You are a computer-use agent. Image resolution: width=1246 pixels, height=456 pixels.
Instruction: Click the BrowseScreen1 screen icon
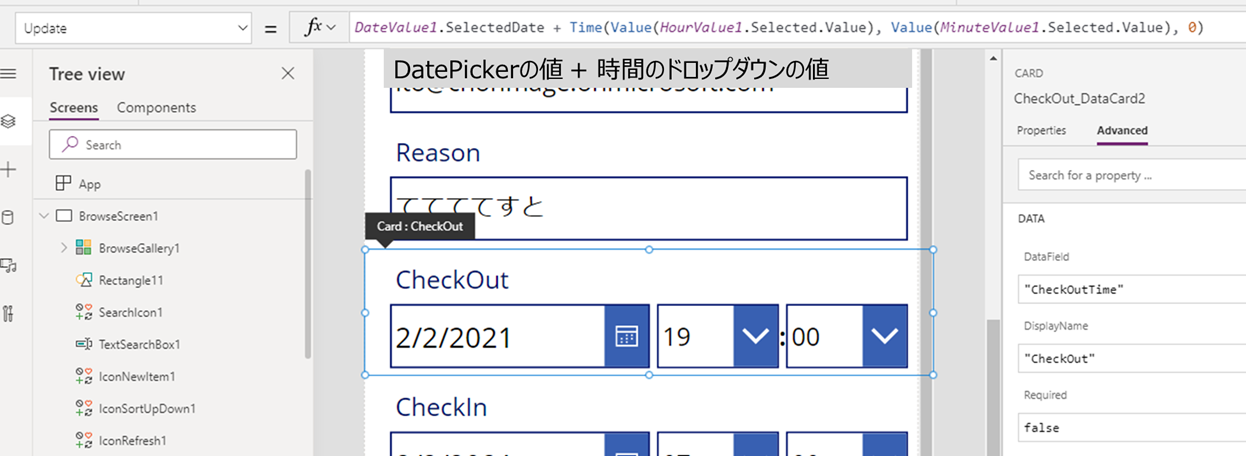tap(64, 216)
